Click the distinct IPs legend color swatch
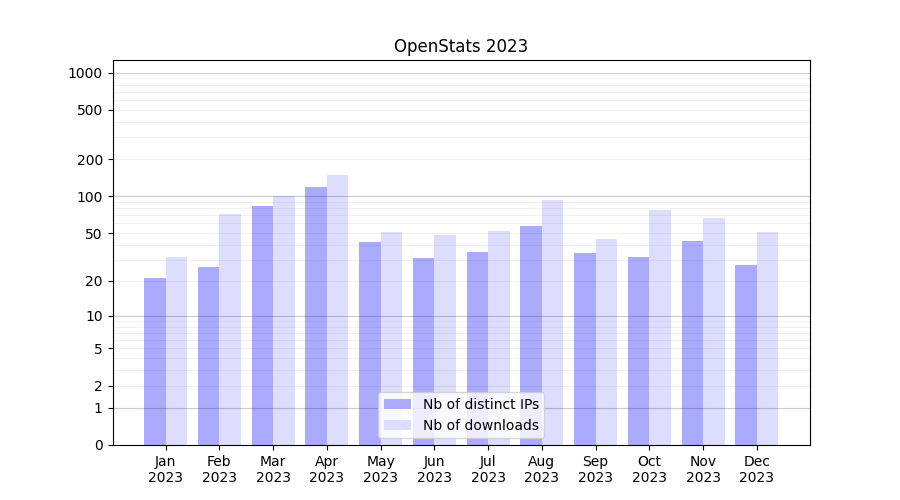The image size is (900, 500). tap(397, 404)
